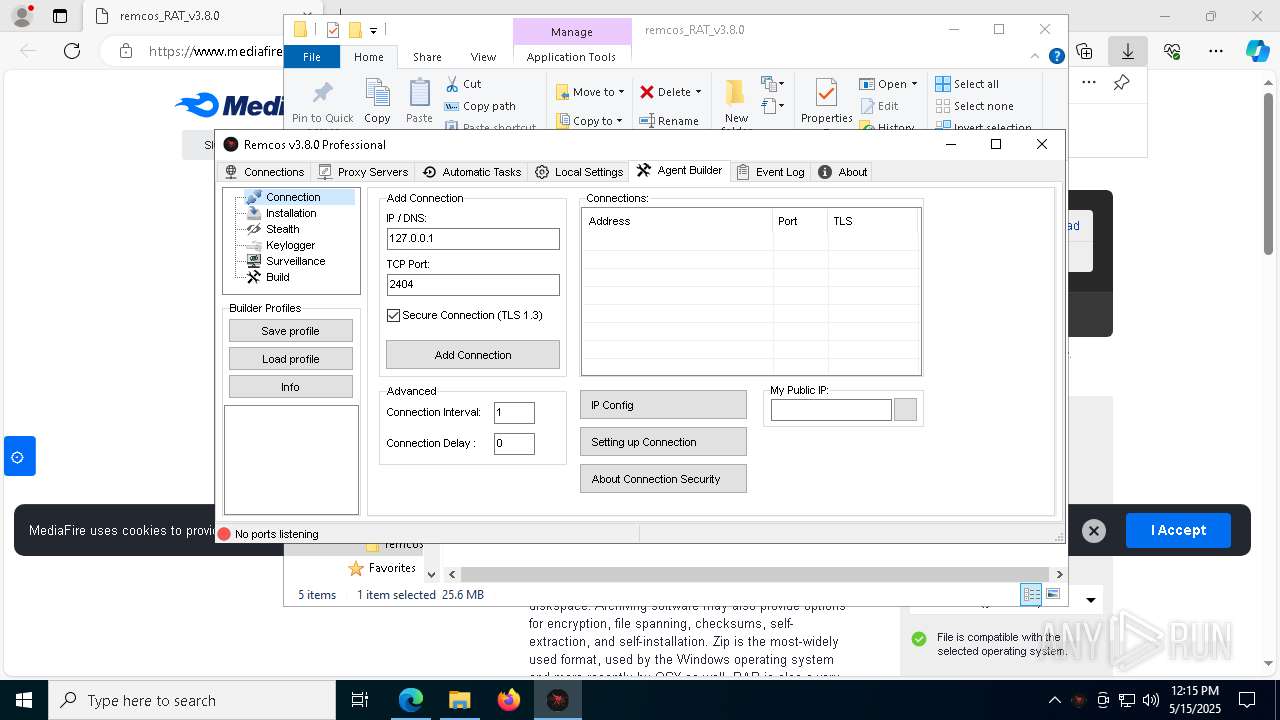Click the Info button under Builder Profiles
The image size is (1280, 720).
(x=290, y=387)
